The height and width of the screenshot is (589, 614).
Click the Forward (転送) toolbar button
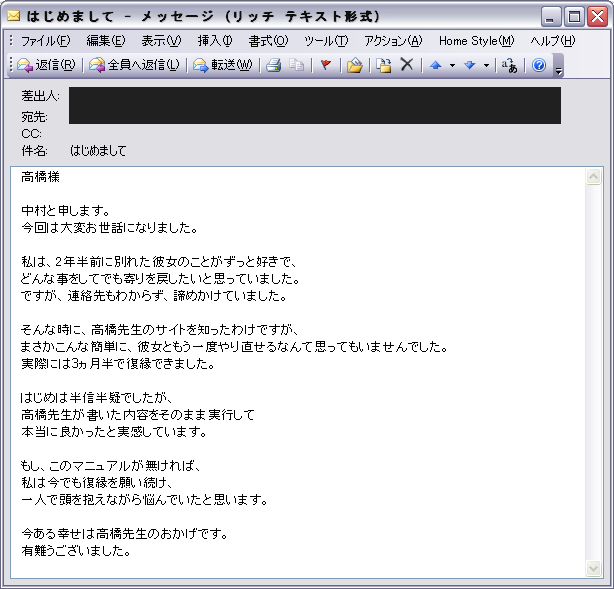tap(222, 65)
